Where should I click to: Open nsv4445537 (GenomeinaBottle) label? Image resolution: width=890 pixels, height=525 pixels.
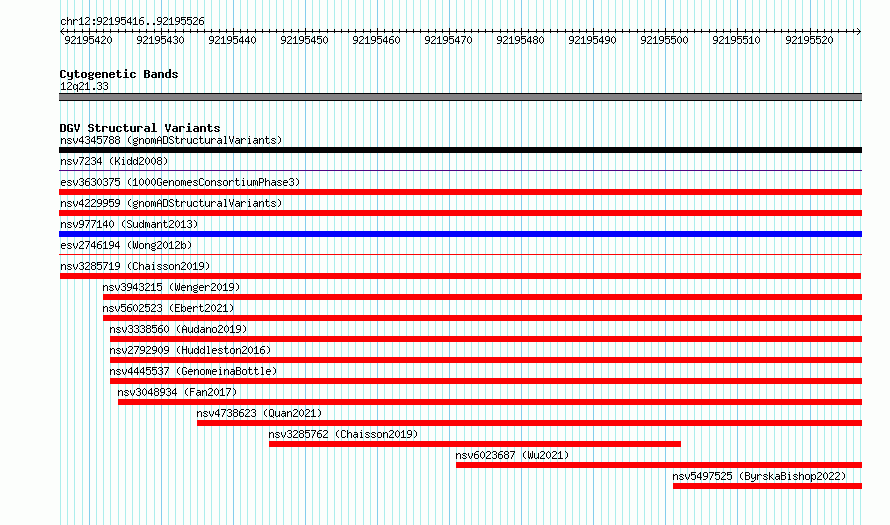click(x=193, y=371)
